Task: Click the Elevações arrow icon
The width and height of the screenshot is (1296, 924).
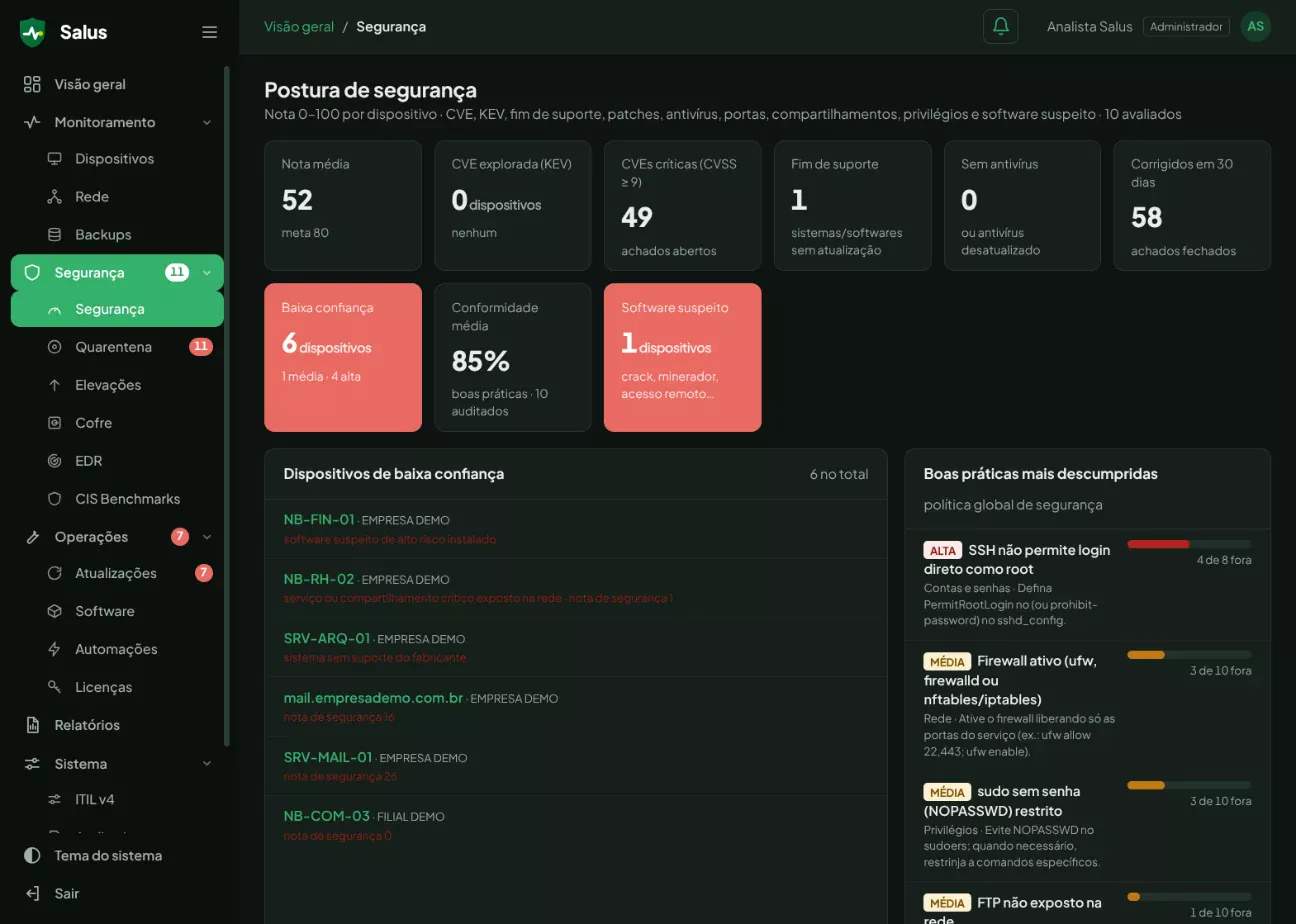Action: pyautogui.click(x=54, y=385)
